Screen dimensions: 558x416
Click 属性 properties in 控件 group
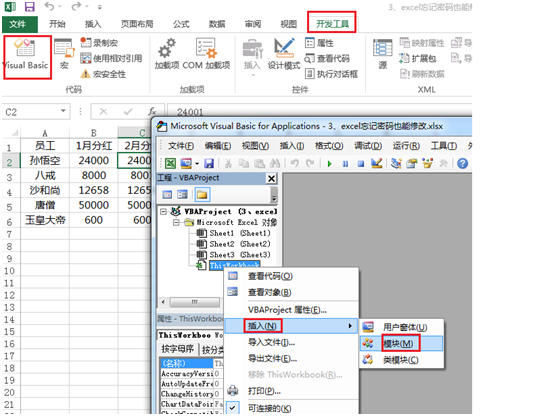319,43
